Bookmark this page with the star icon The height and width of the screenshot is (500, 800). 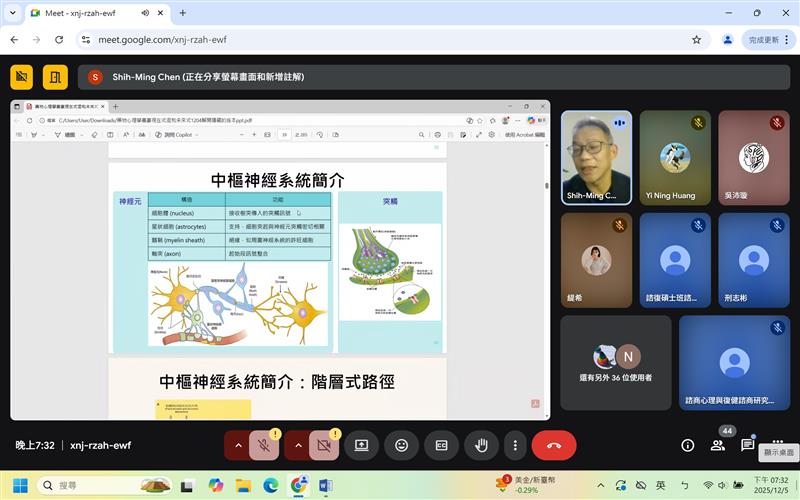tap(696, 40)
